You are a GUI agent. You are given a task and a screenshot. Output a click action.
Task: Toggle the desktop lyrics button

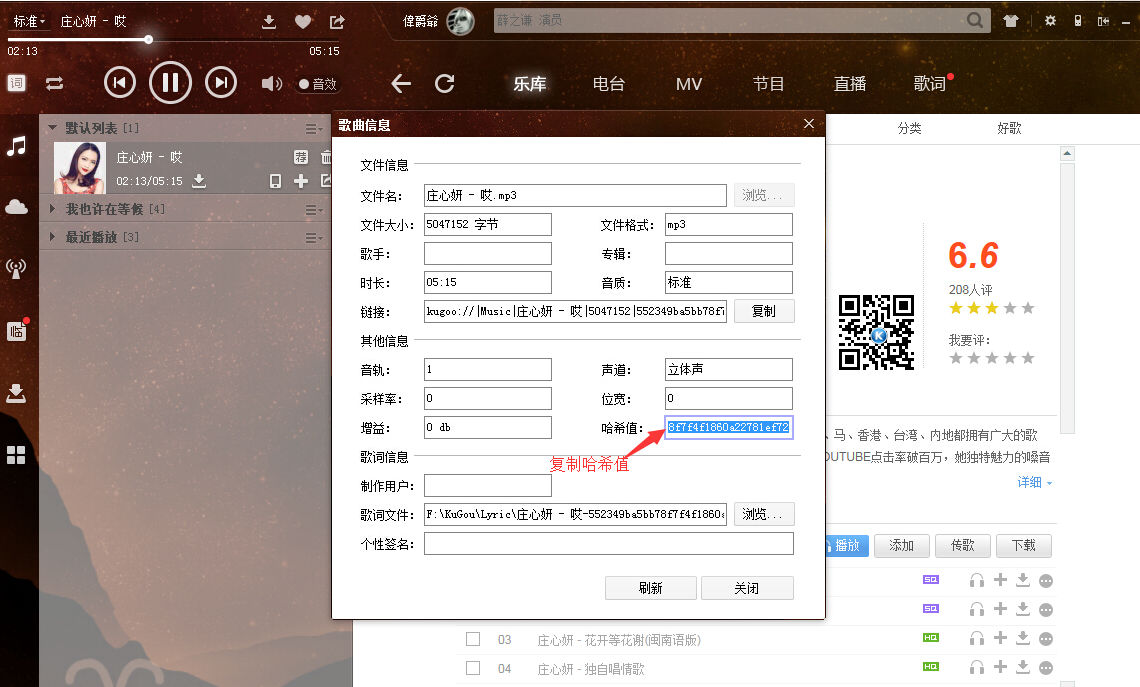pyautogui.click(x=16, y=83)
